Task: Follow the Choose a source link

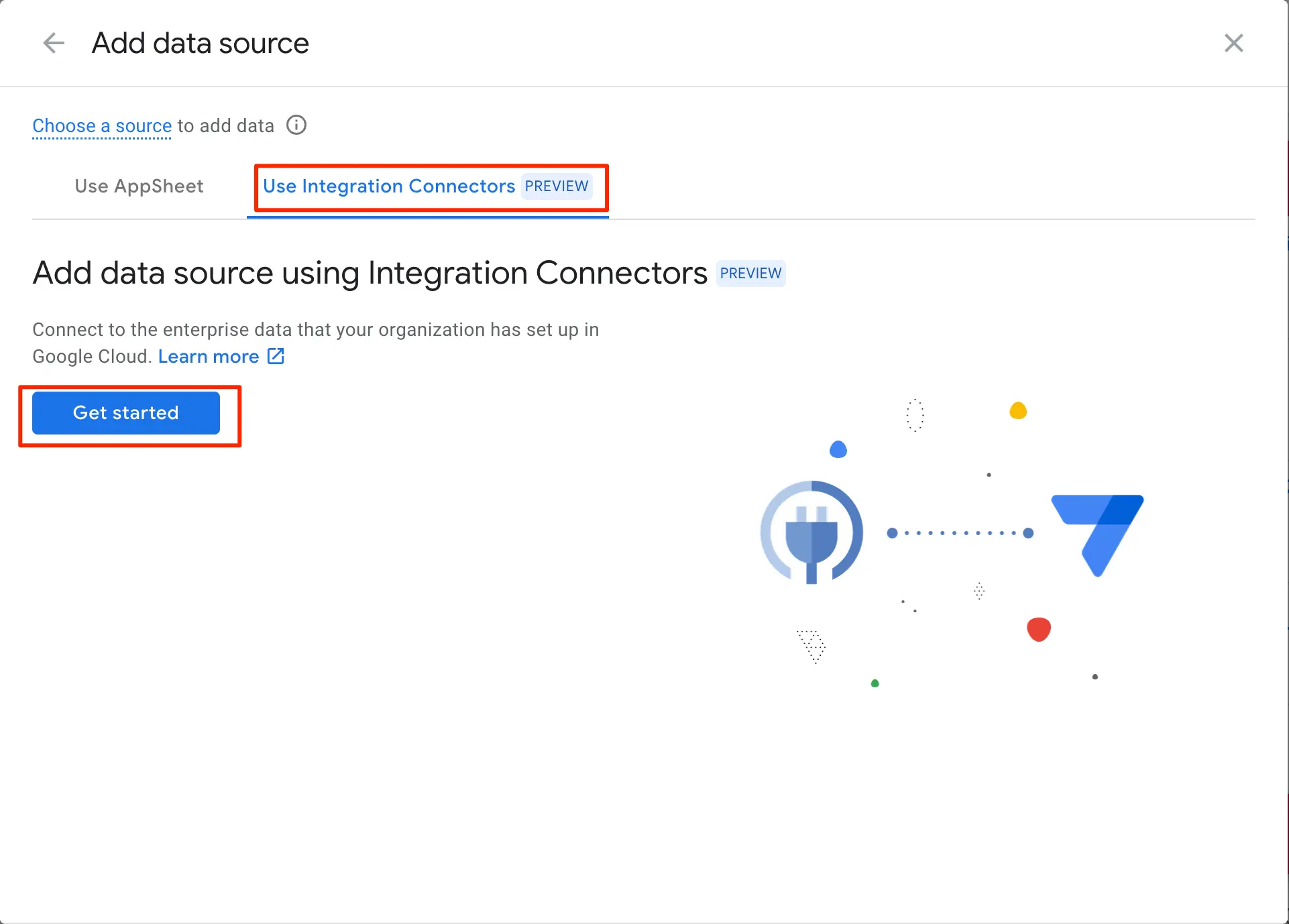Action: click(x=102, y=126)
